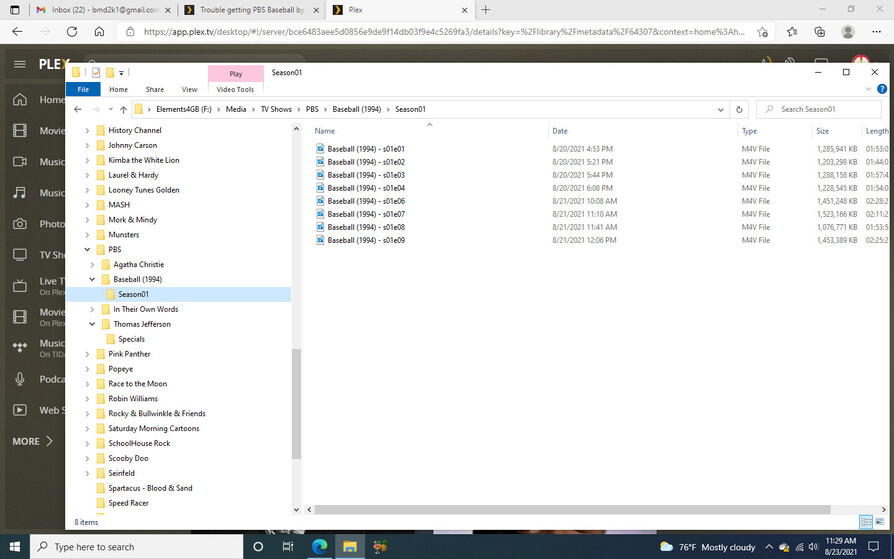Click taskbar weather 76°F Mostly cloudy
Viewport: 894px width, 559px height.
pos(707,547)
